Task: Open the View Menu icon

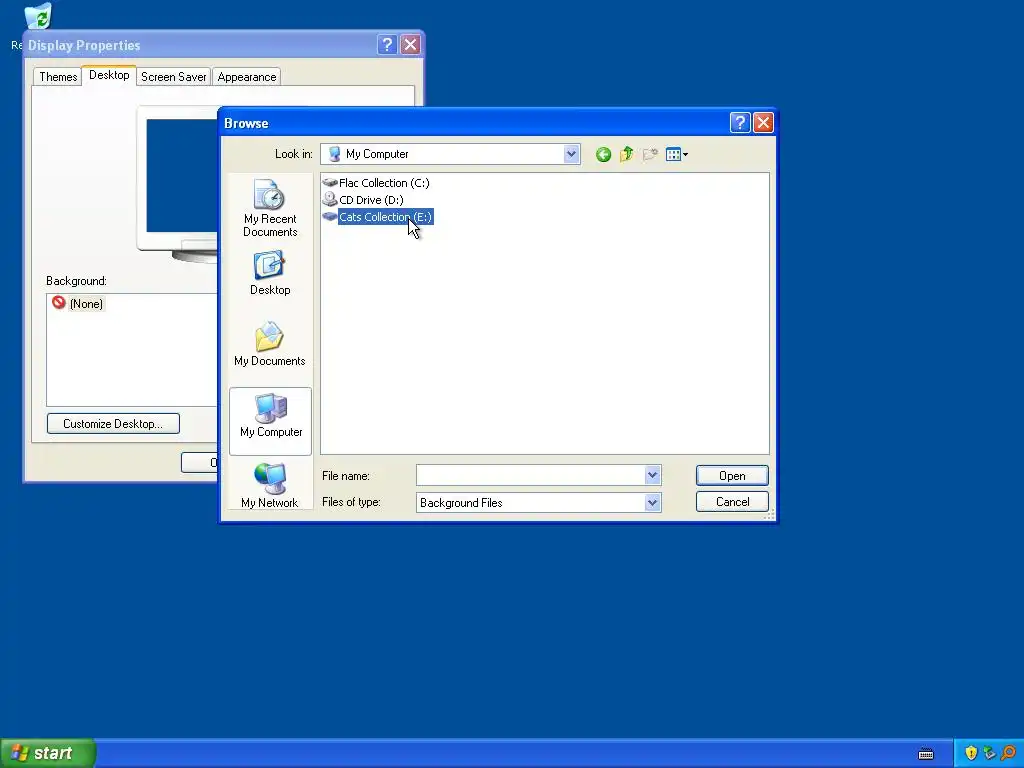Action: 677,154
